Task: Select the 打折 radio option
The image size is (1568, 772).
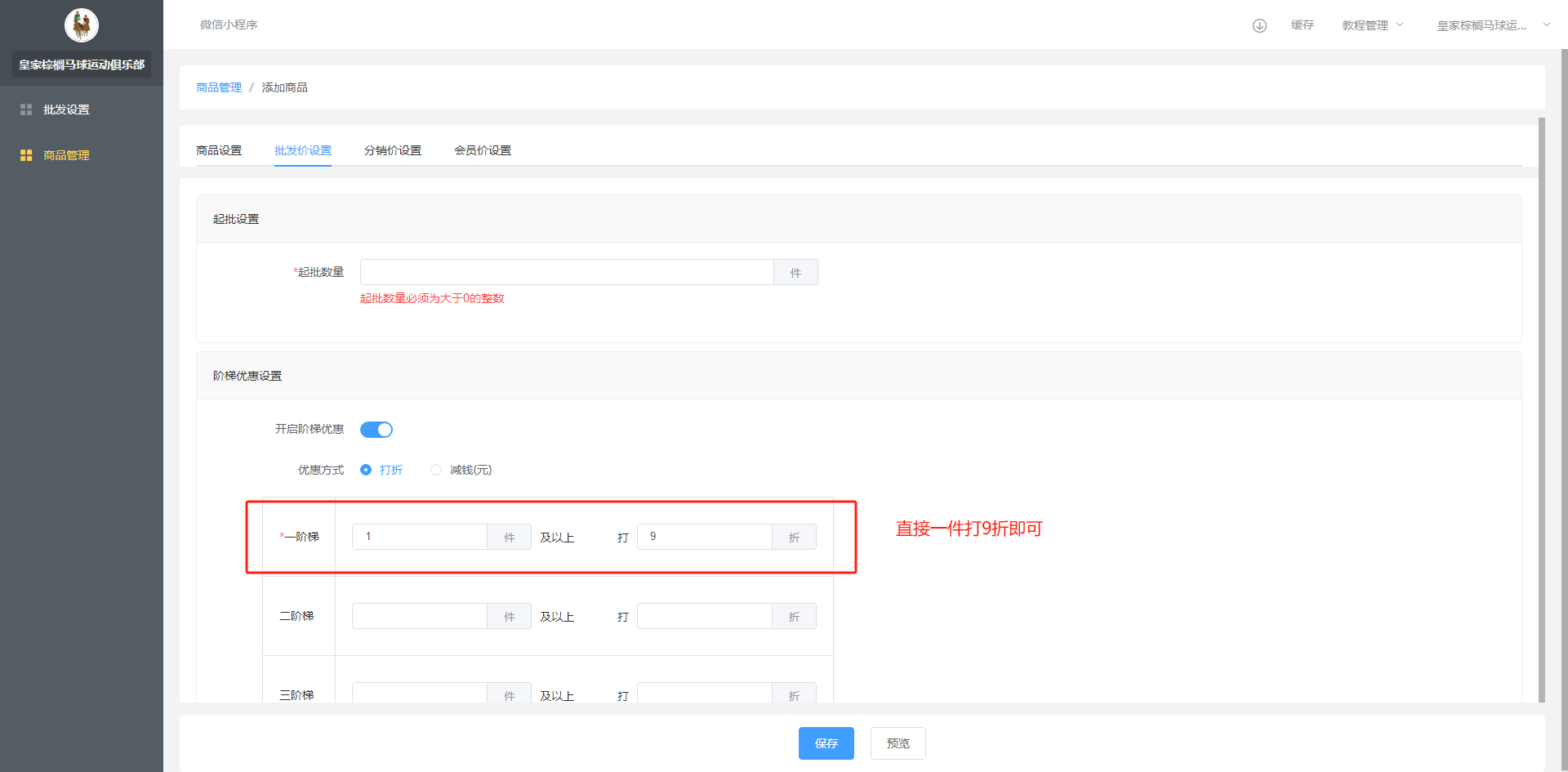Action: [366, 470]
